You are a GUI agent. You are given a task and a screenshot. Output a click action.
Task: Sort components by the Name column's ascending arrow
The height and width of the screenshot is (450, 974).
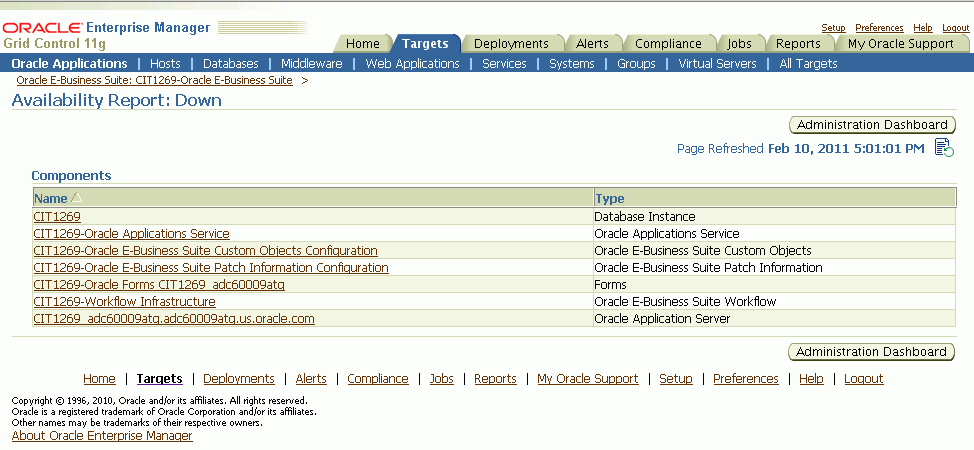point(76,198)
